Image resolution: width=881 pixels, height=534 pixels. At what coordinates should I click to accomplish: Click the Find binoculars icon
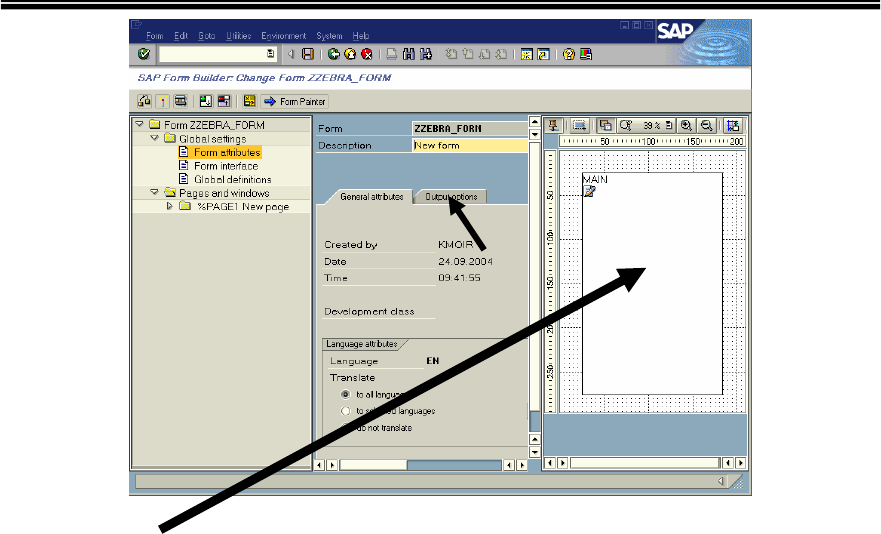point(408,54)
